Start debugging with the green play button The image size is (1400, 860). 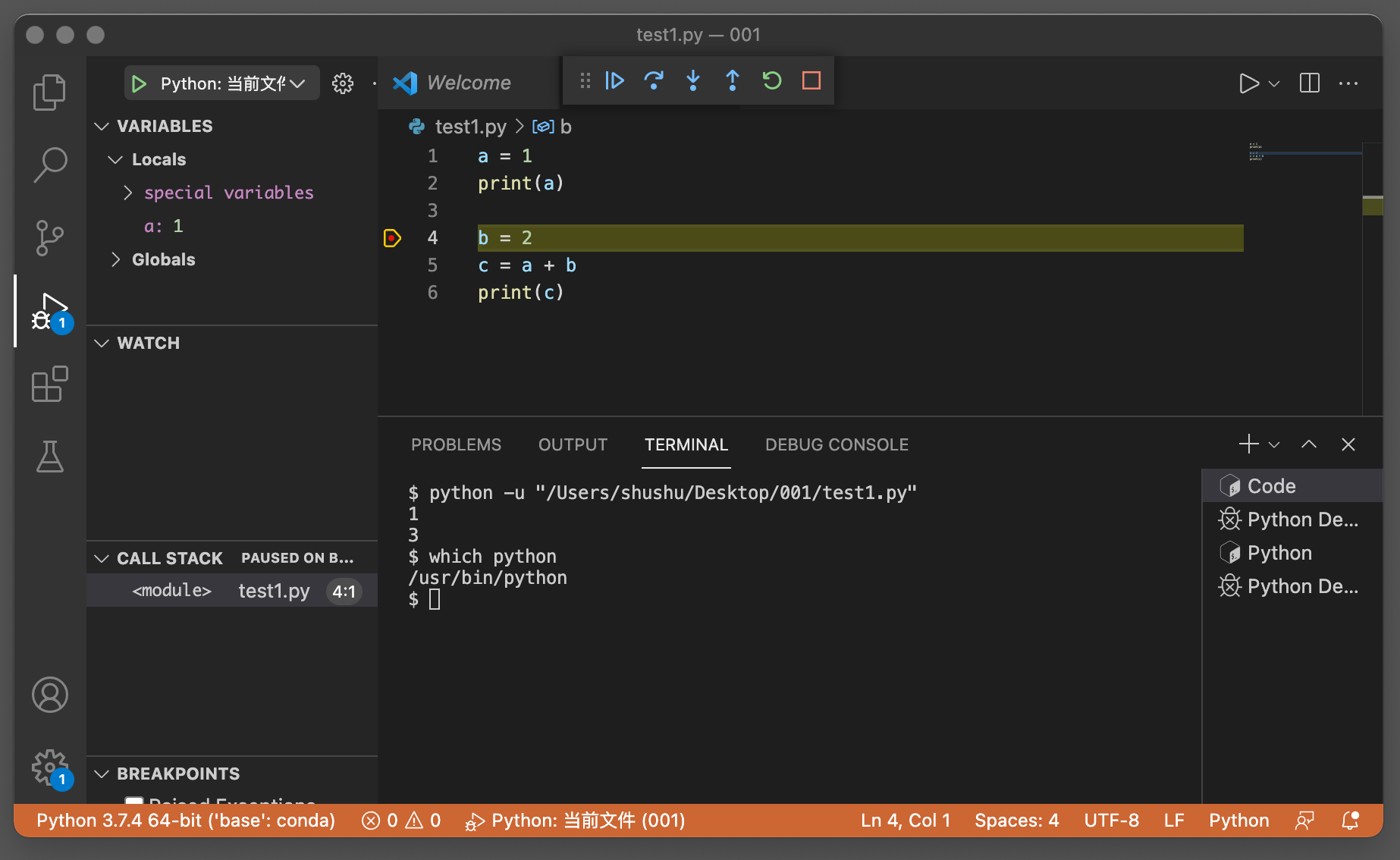click(x=139, y=83)
